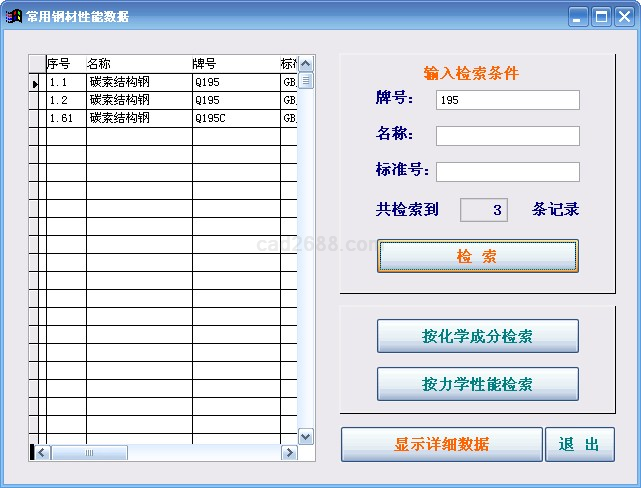This screenshot has height=488, width=641.
Task: Click the 牌号 column header
Action: (235, 64)
